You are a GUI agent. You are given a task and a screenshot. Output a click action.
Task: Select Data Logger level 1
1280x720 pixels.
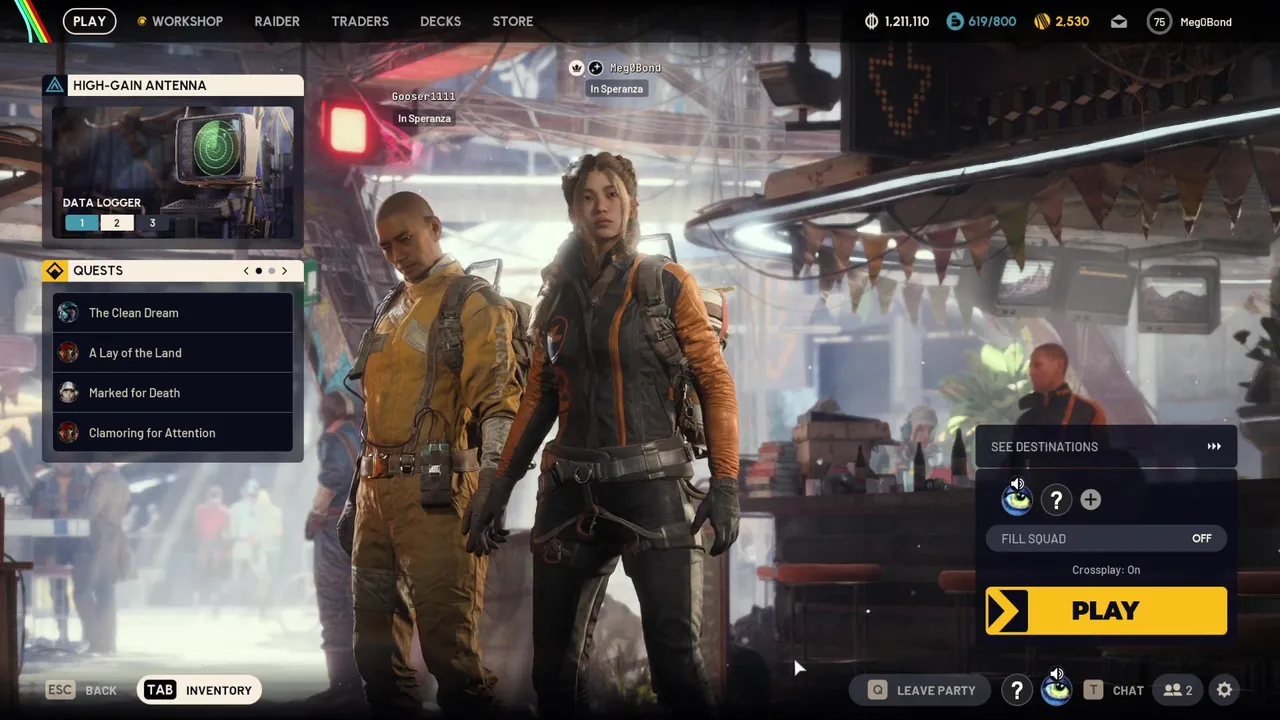coord(82,223)
